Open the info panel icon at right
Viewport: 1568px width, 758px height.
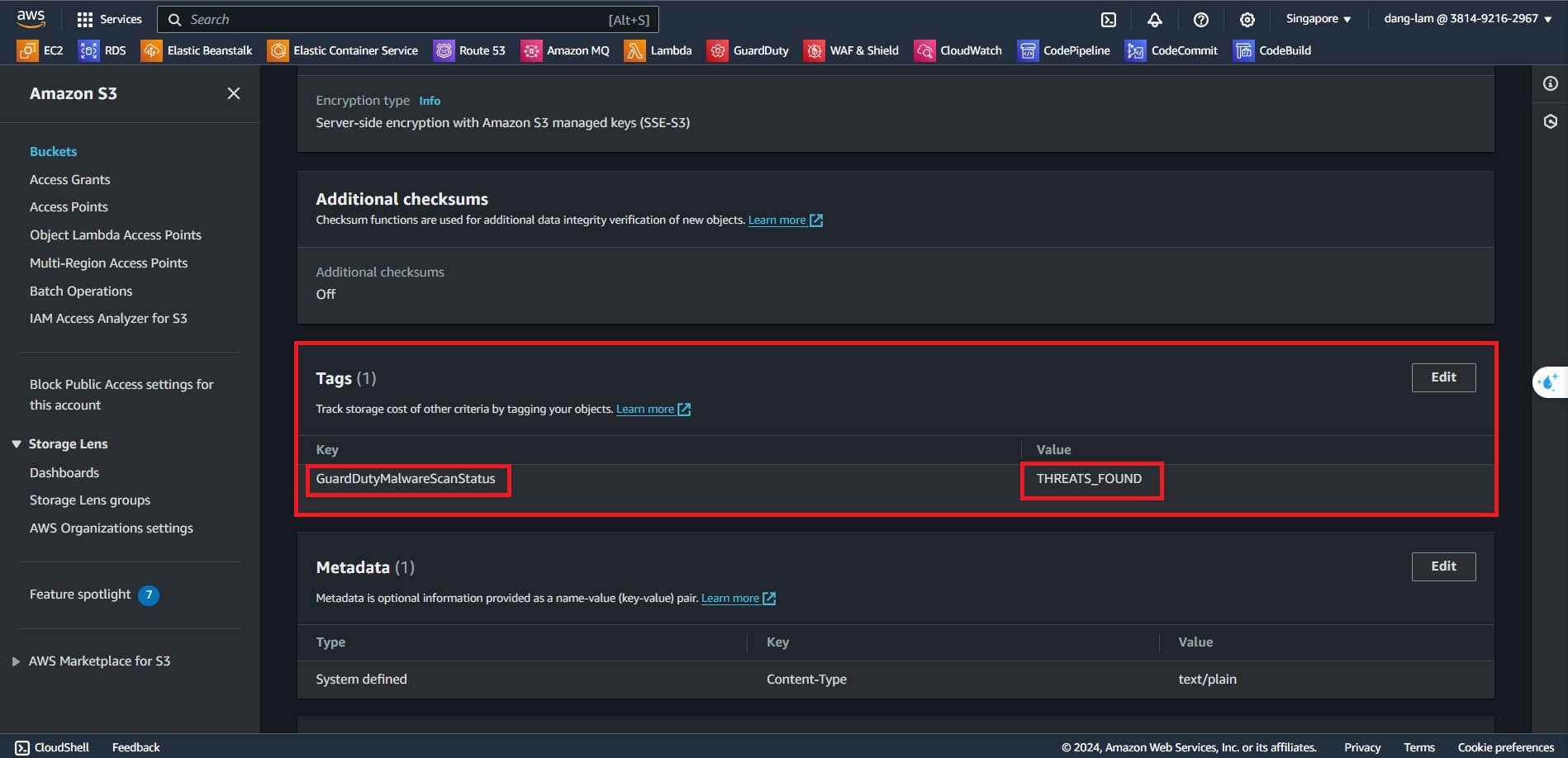(x=1550, y=83)
